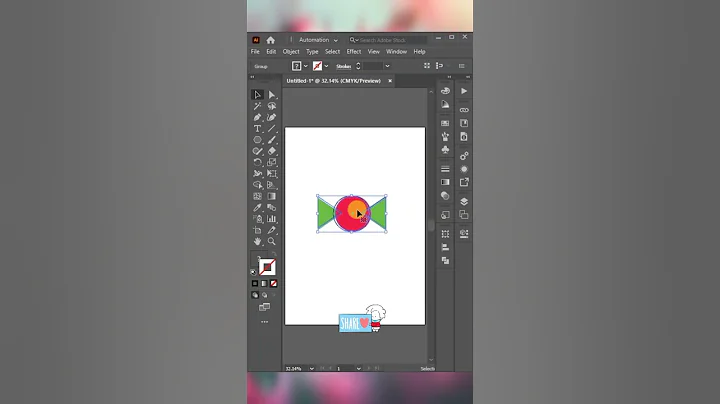Select the Symbol Sprayer tool
720x404 pixels.
pos(258,219)
